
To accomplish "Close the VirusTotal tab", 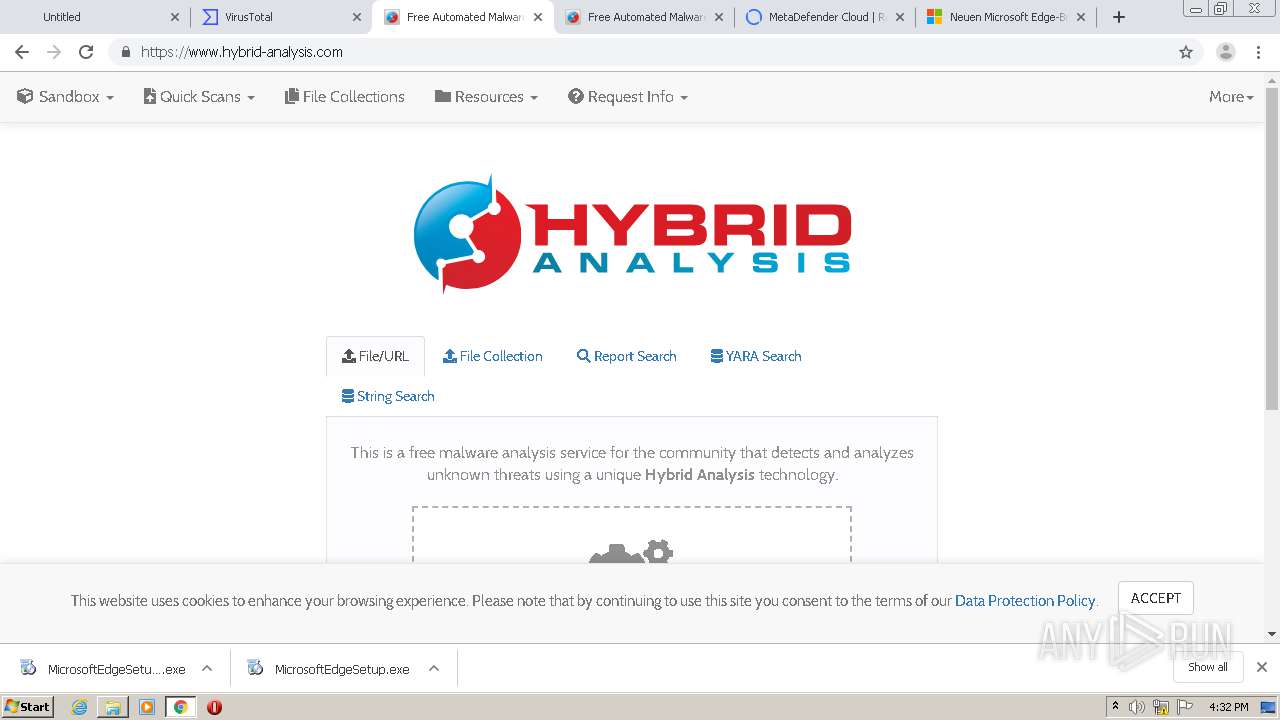I will tap(357, 17).
